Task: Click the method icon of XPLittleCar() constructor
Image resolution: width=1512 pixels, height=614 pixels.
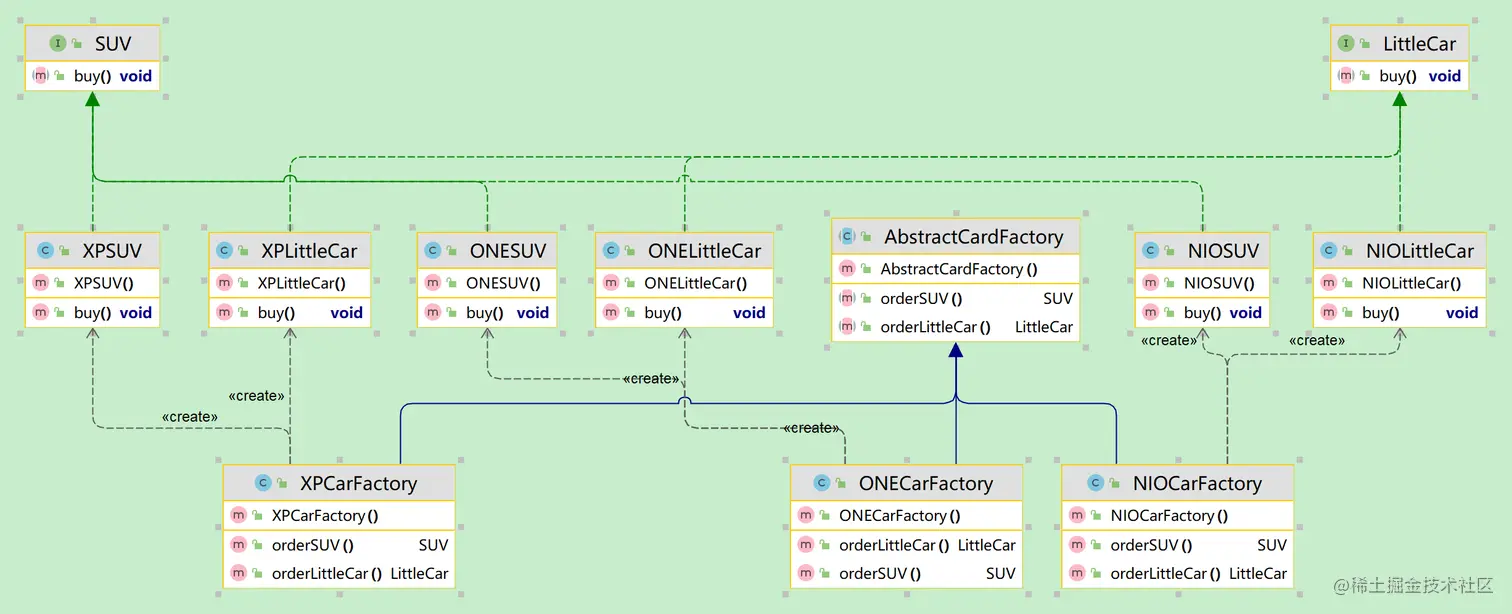Action: click(x=225, y=283)
